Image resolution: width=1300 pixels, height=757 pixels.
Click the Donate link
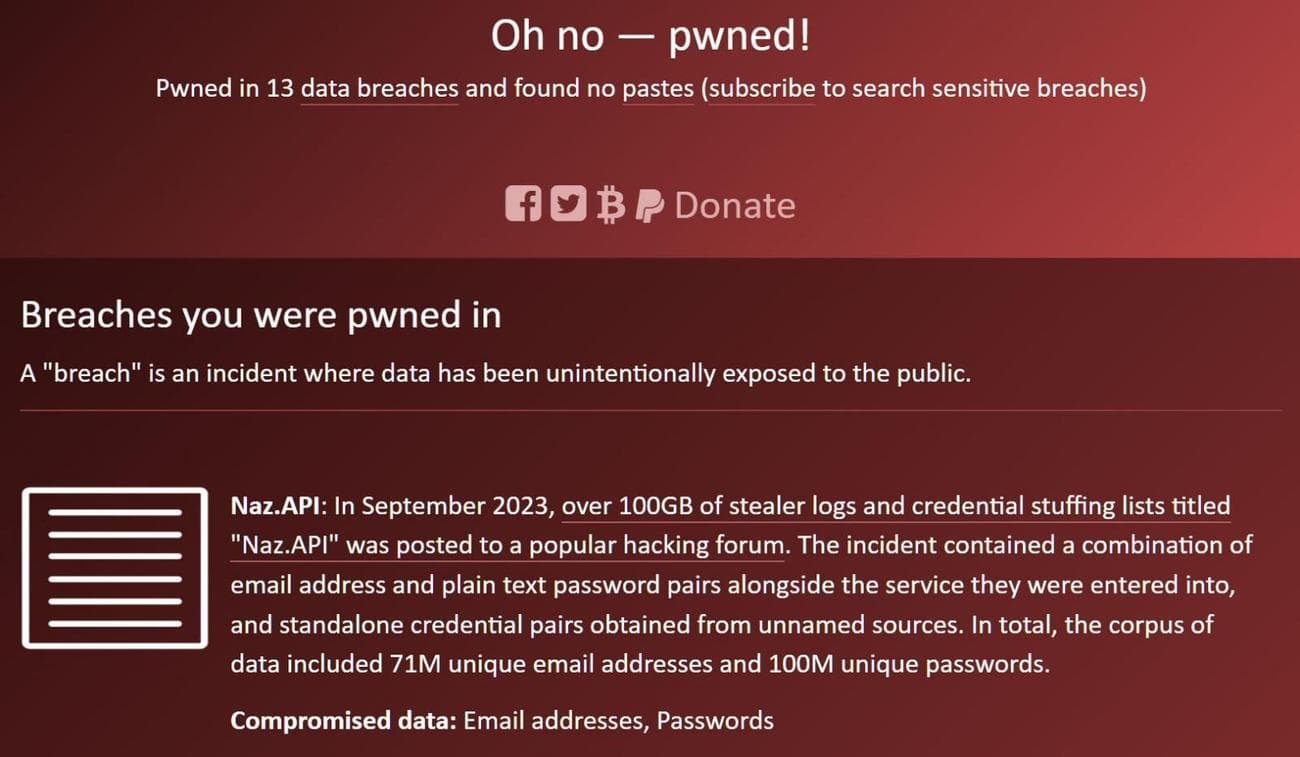[x=735, y=204]
